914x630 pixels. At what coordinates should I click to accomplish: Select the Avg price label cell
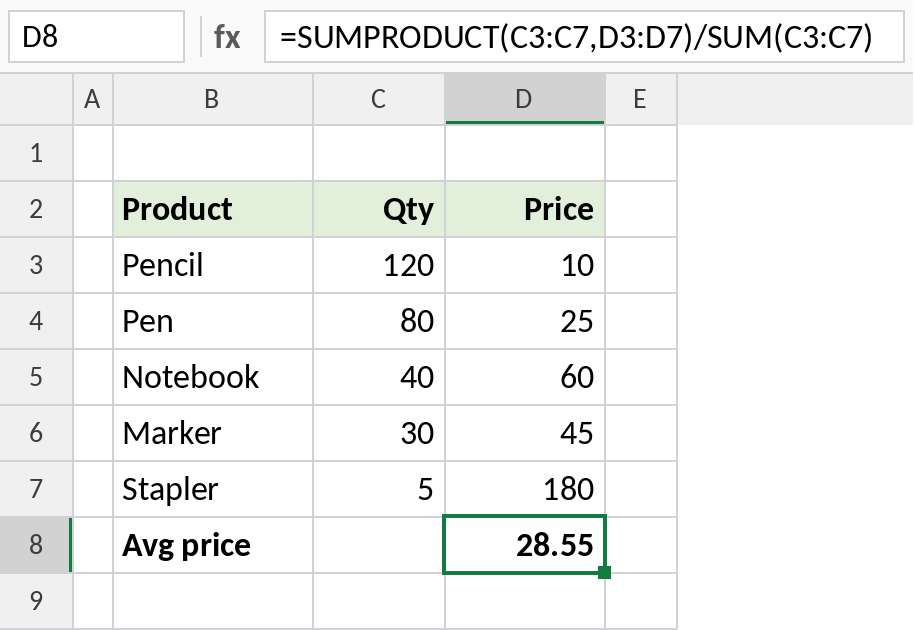[x=213, y=544]
